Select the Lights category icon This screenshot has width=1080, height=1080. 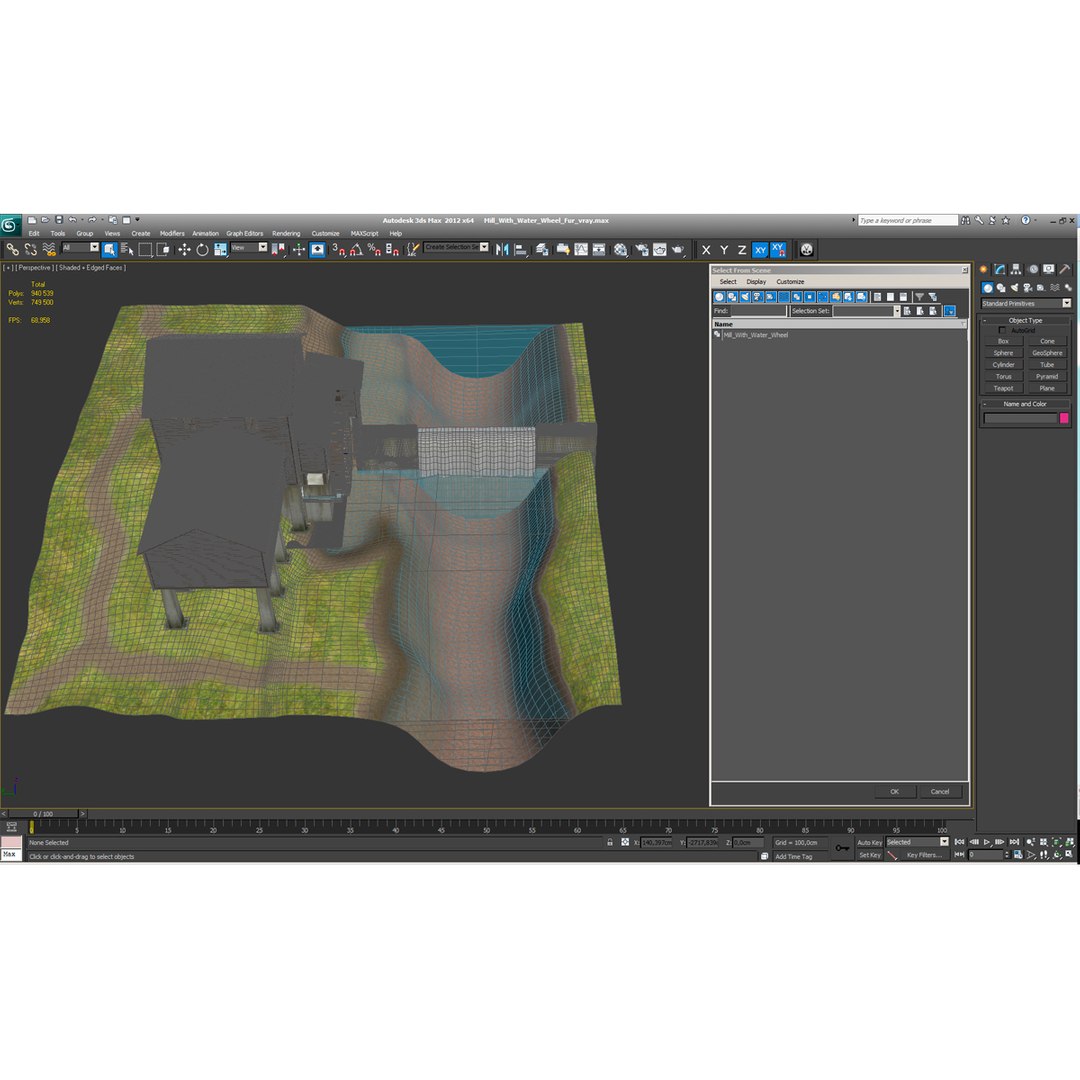pos(1014,288)
